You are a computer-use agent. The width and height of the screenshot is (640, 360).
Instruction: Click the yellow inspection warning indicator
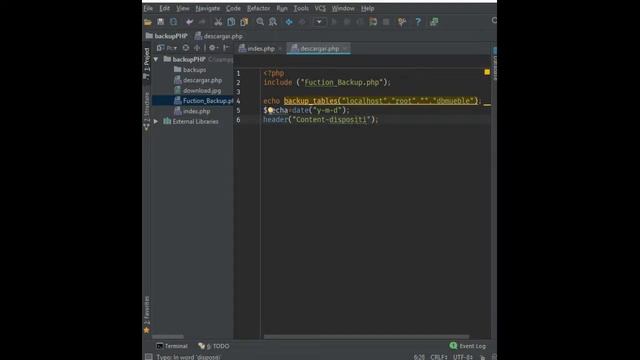coord(487,72)
